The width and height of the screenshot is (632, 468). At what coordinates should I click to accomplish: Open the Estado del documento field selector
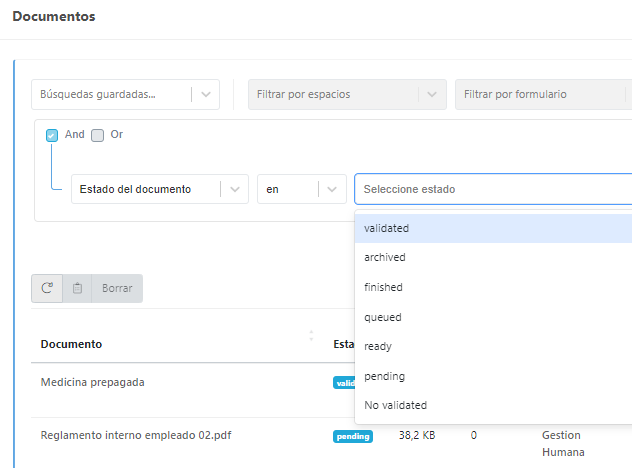click(159, 189)
